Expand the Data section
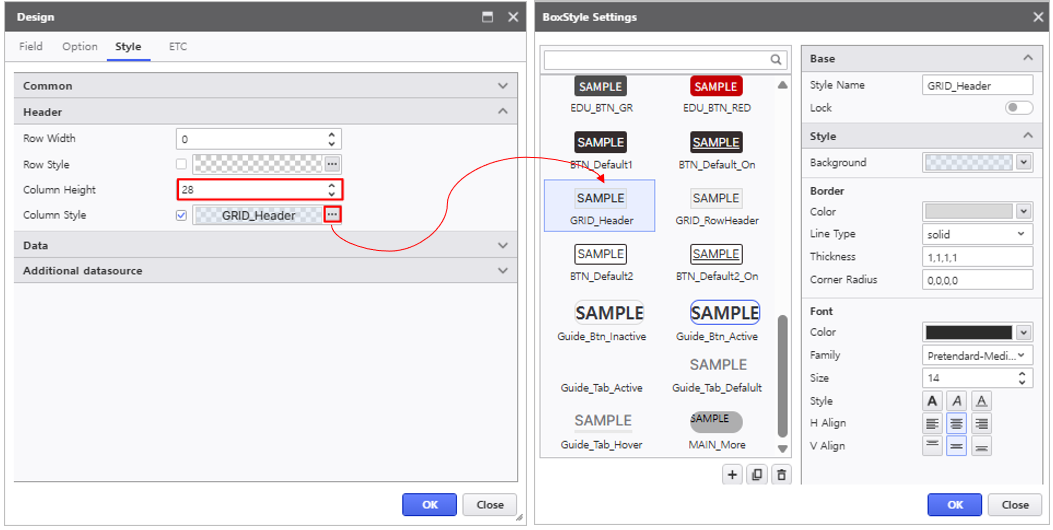 [502, 245]
